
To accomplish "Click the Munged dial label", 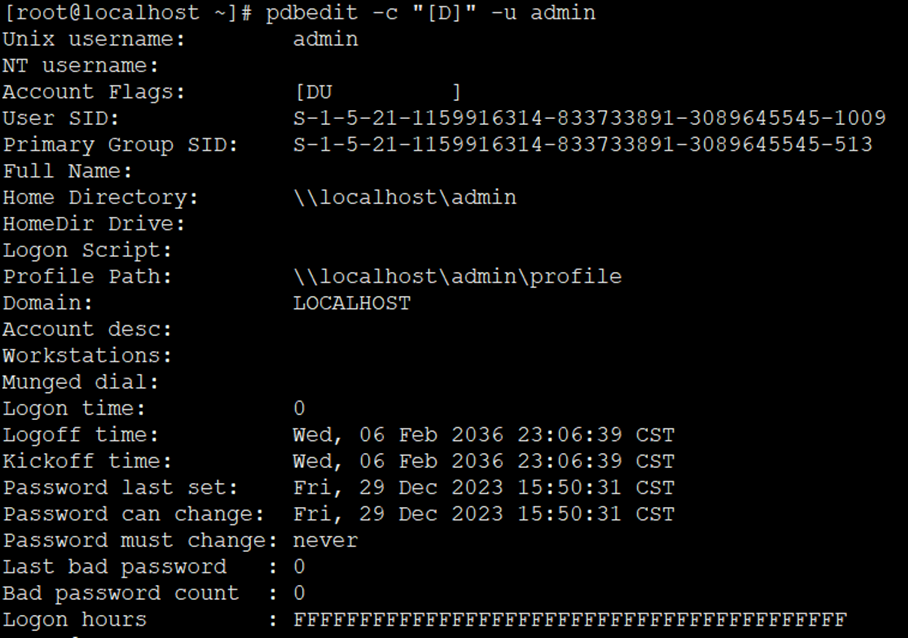I will [x=80, y=382].
